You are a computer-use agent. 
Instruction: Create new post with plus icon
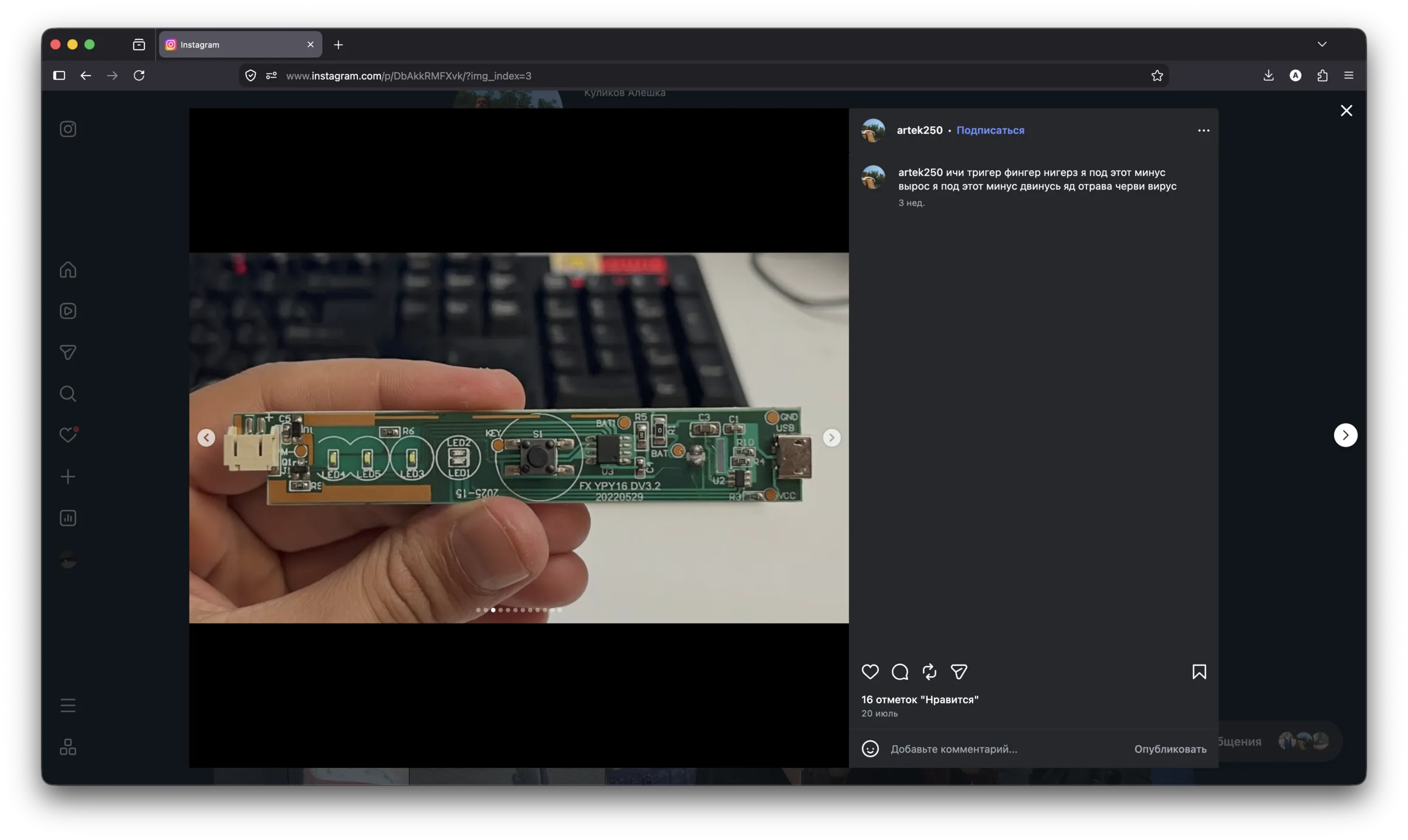pos(68,476)
